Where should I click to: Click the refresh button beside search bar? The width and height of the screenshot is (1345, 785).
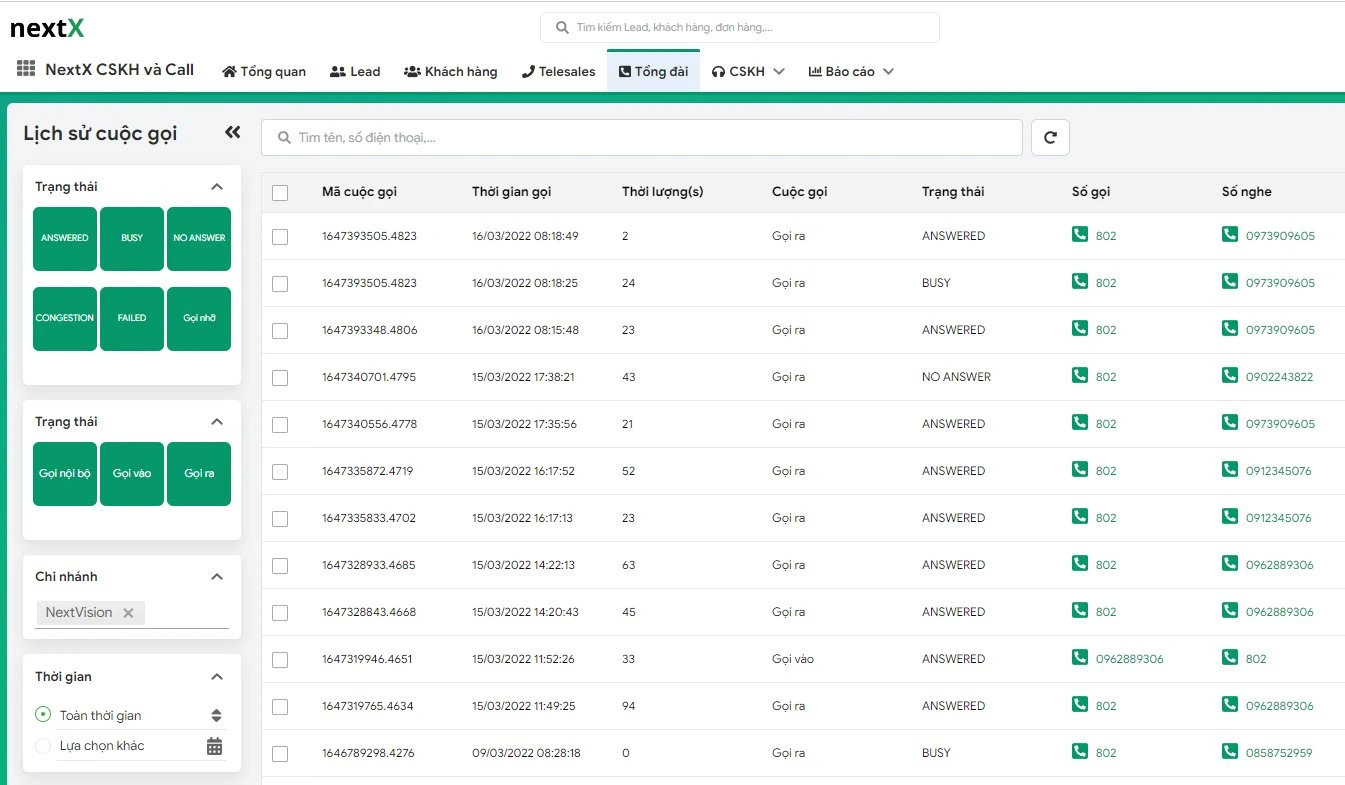[x=1050, y=138]
